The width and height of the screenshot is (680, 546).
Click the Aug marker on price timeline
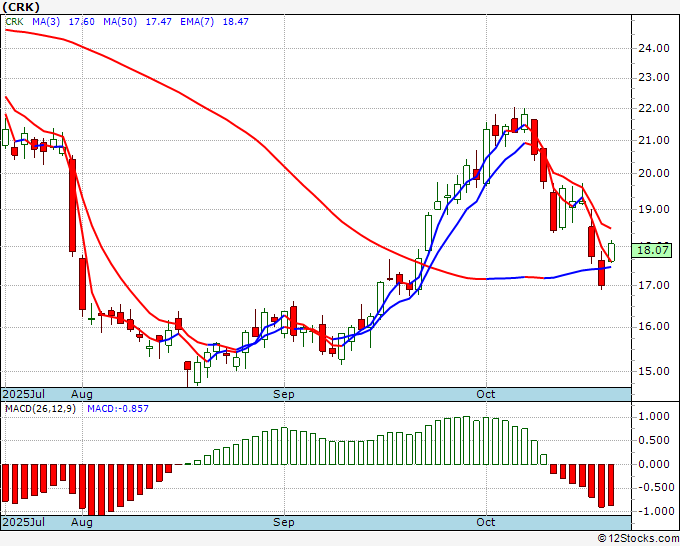82,394
